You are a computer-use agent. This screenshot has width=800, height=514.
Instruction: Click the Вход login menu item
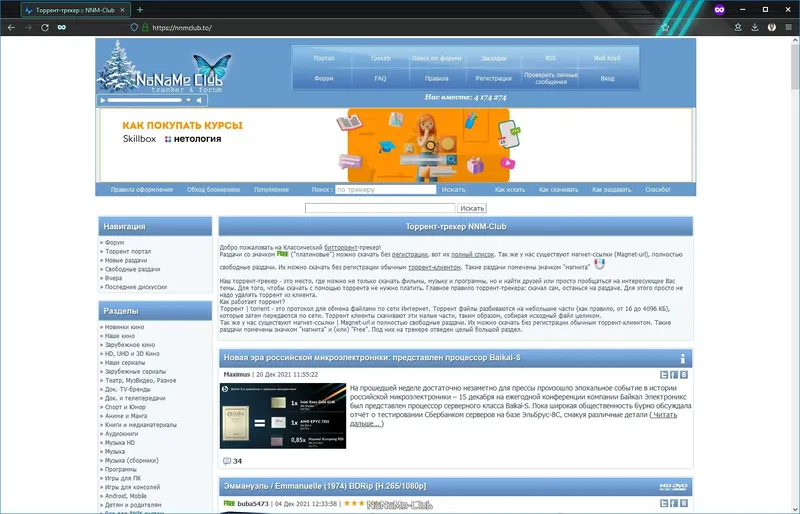(x=607, y=79)
